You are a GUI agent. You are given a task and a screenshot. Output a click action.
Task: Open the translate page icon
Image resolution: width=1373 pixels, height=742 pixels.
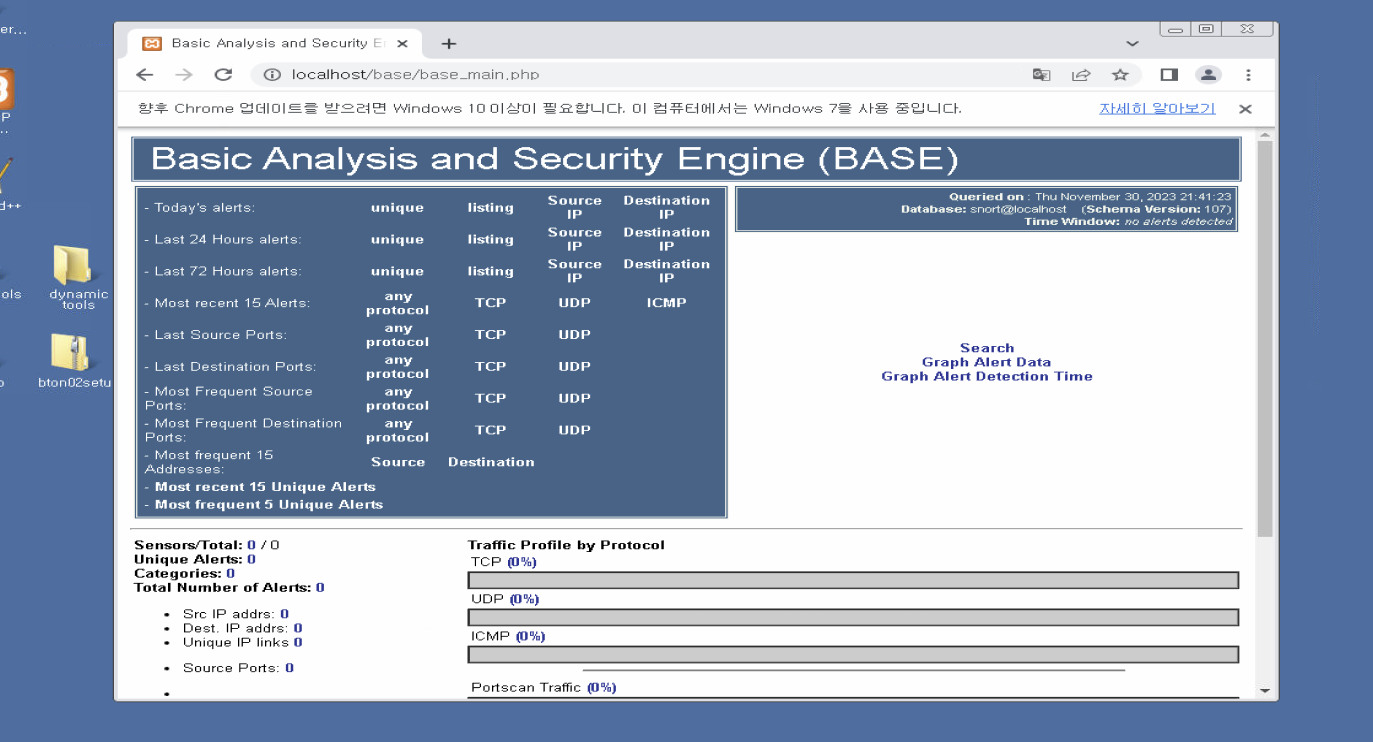[x=1041, y=75]
